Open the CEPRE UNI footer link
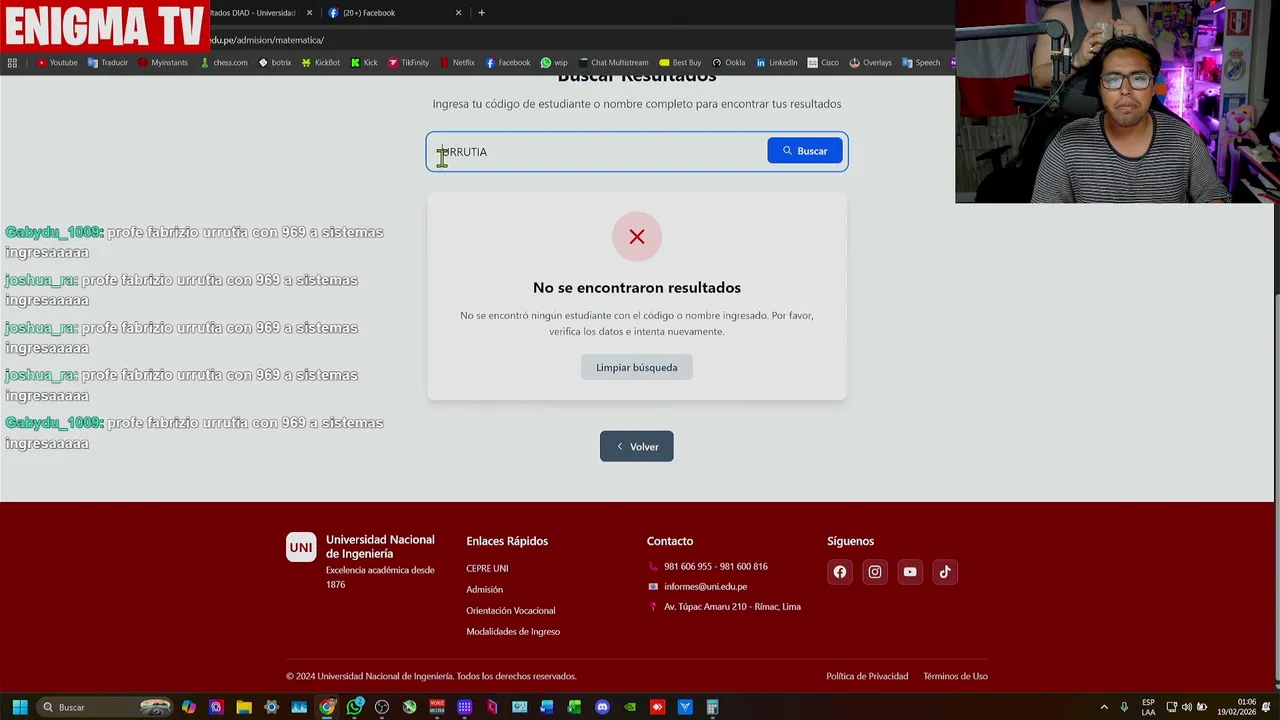This screenshot has width=1280, height=720. click(487, 568)
